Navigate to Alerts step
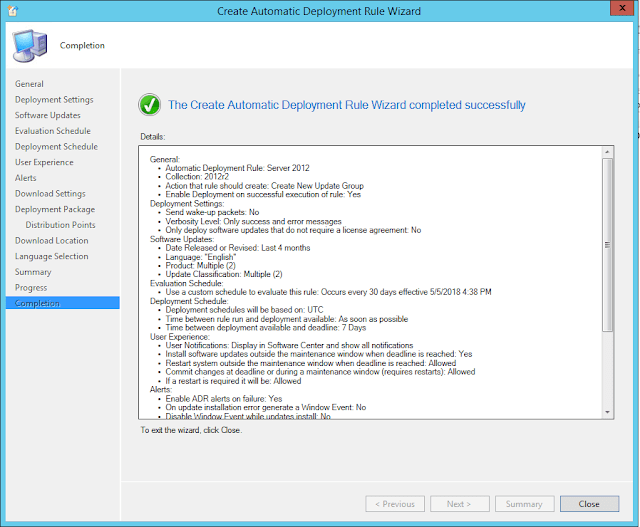The image size is (640, 527). (26, 178)
